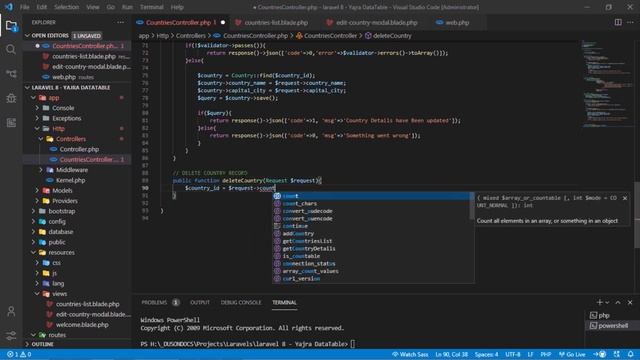Click Ln 90, Col 38 status item
This screenshot has height=360, width=640.
click(x=451, y=354)
